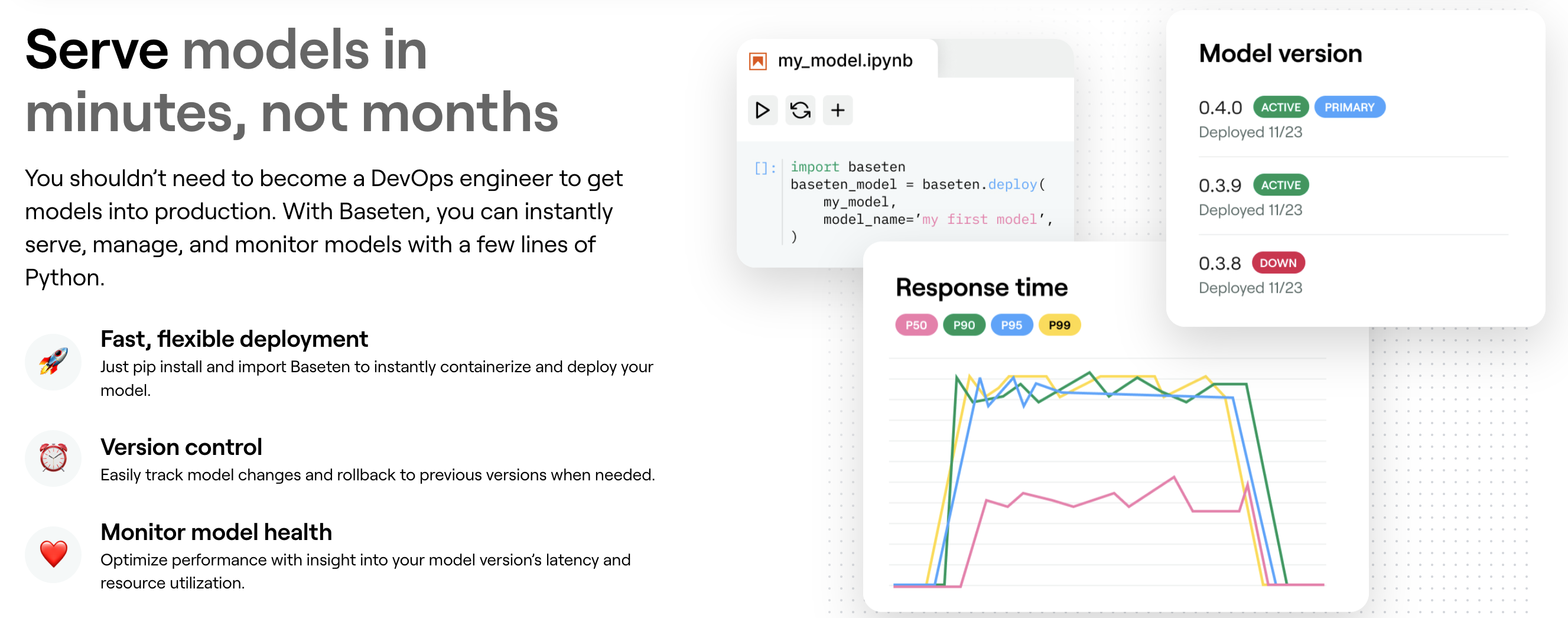This screenshot has height=618, width=1568.
Task: Toggle the P50 percentile series
Action: tap(916, 325)
